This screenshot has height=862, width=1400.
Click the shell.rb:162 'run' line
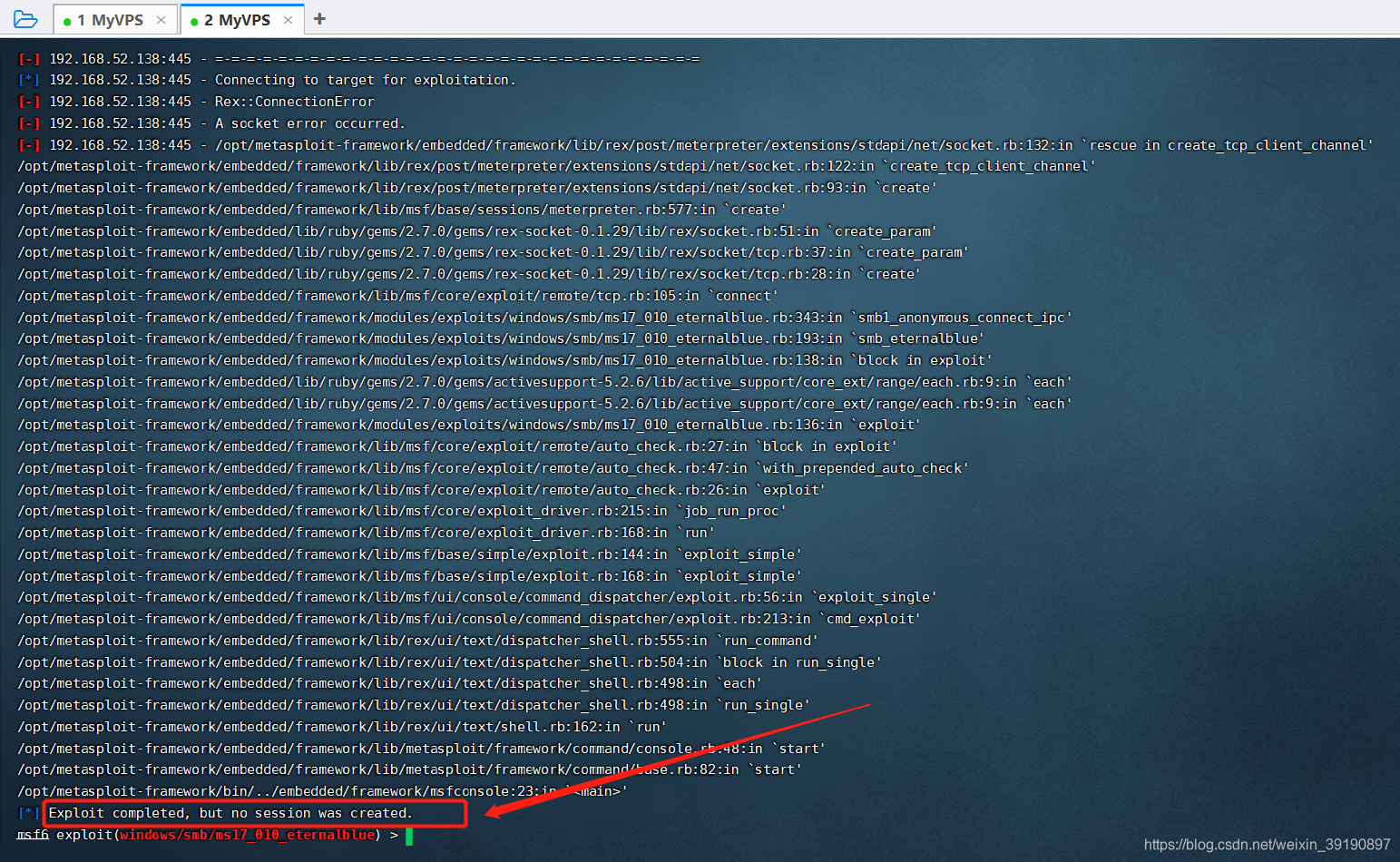tap(342, 727)
